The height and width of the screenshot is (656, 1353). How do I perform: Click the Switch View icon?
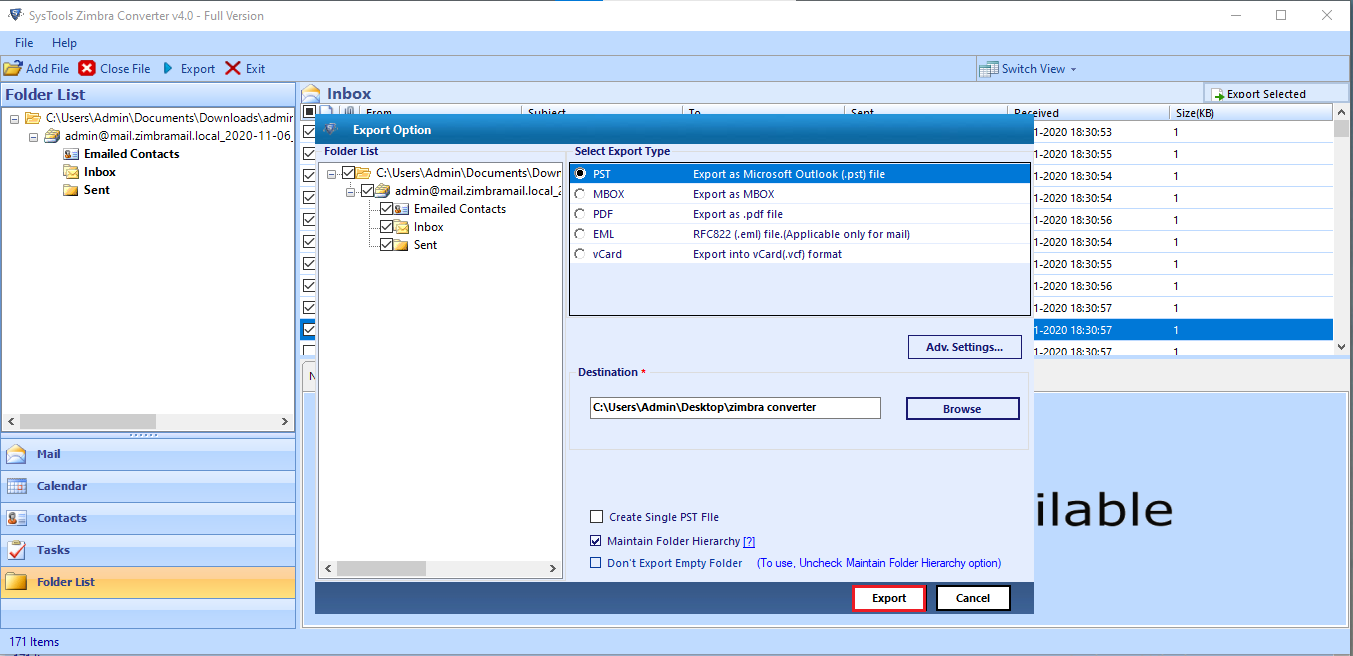(x=989, y=69)
